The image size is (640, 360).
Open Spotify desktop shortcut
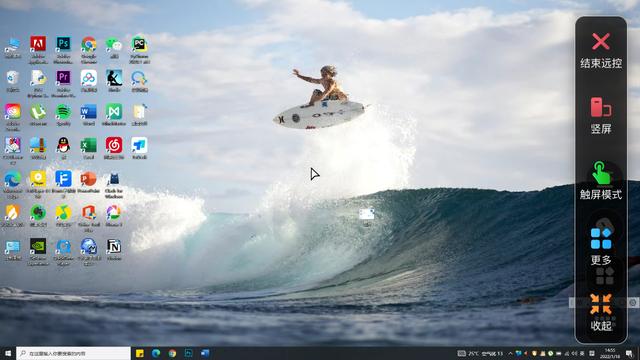(63, 115)
